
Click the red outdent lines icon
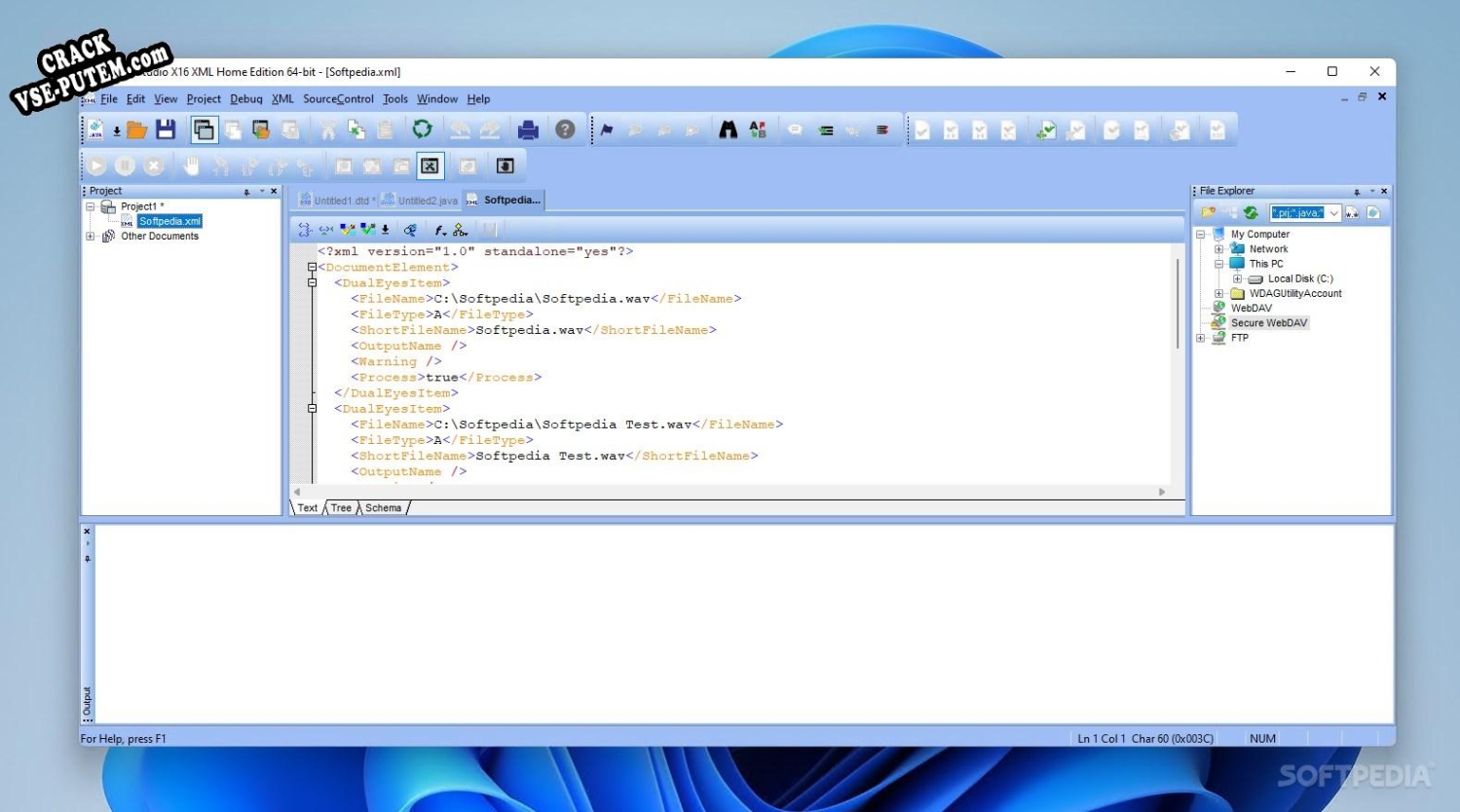[882, 129]
